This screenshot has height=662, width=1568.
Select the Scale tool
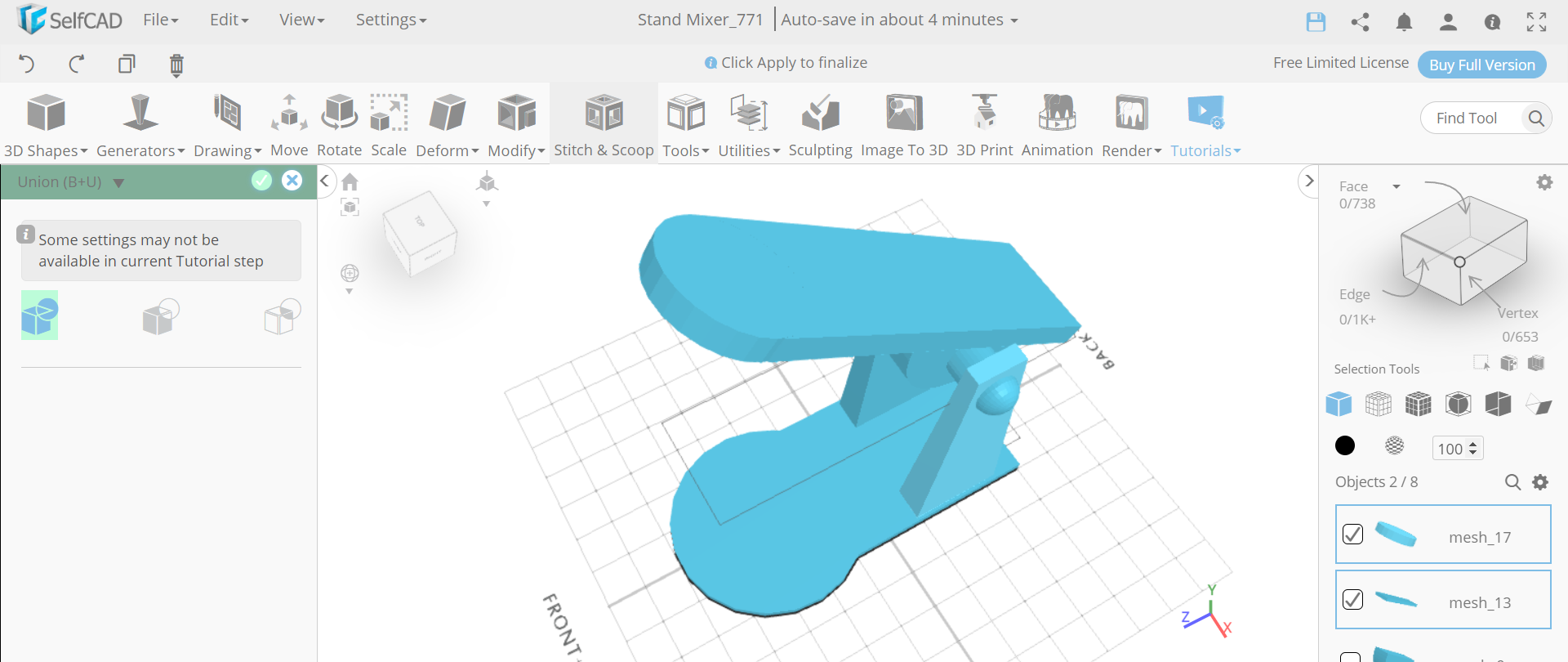(389, 125)
